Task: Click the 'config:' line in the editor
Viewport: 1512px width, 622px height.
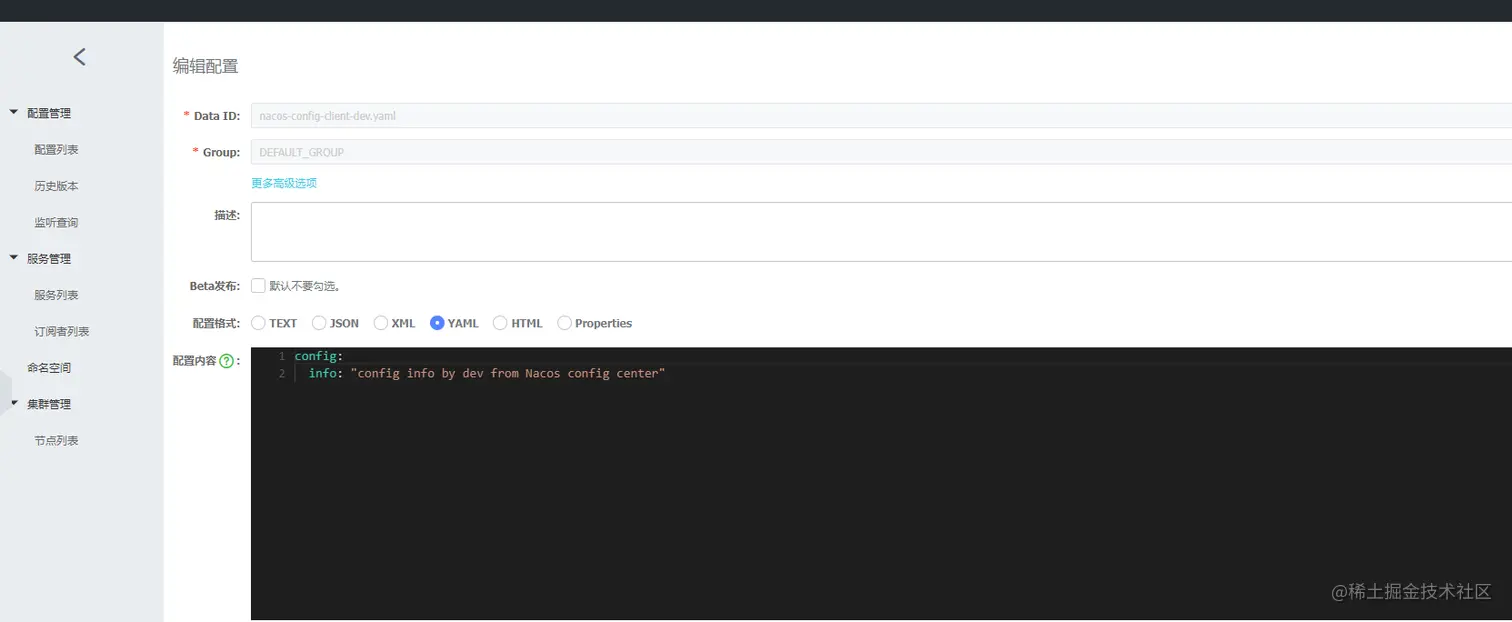Action: click(318, 356)
